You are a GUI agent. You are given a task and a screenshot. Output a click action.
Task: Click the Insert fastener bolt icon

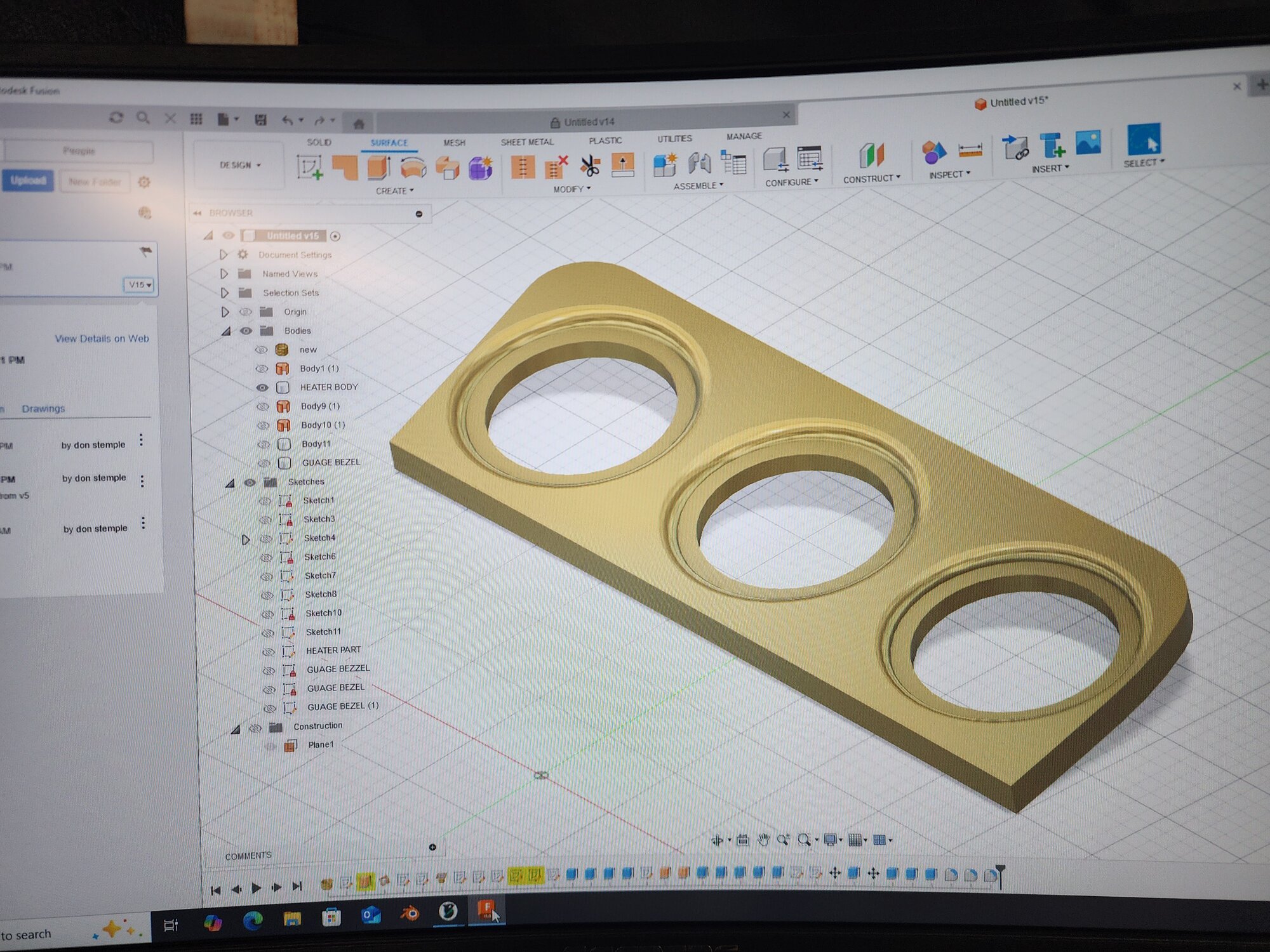[x=1052, y=145]
